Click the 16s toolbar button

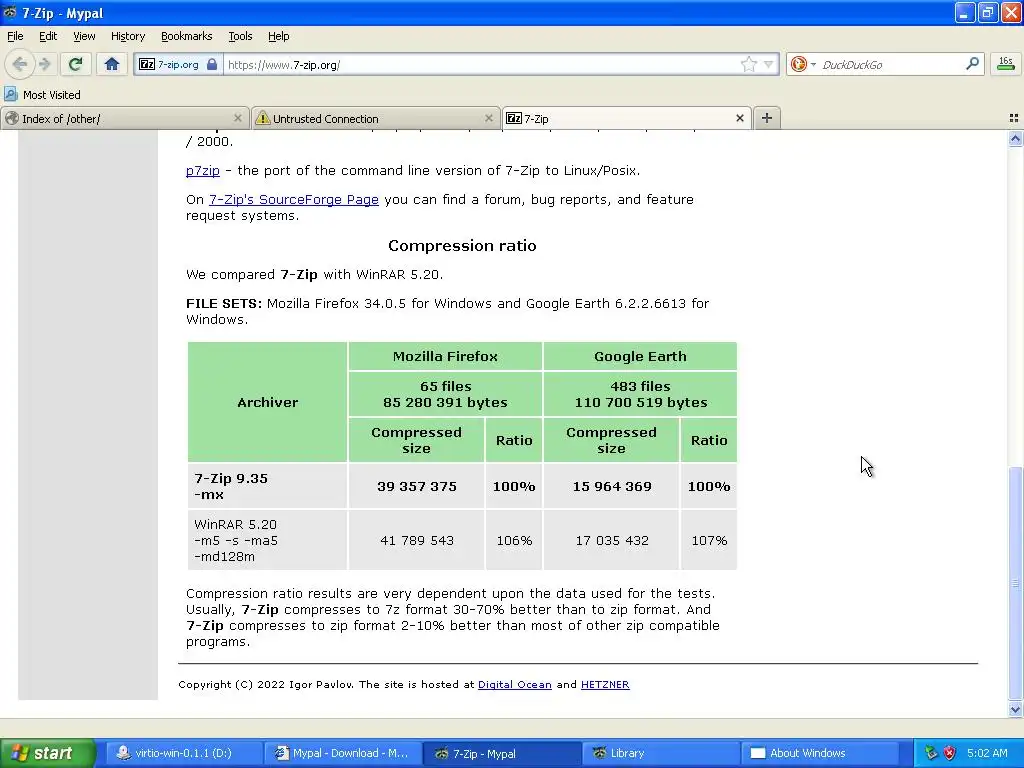(1006, 64)
